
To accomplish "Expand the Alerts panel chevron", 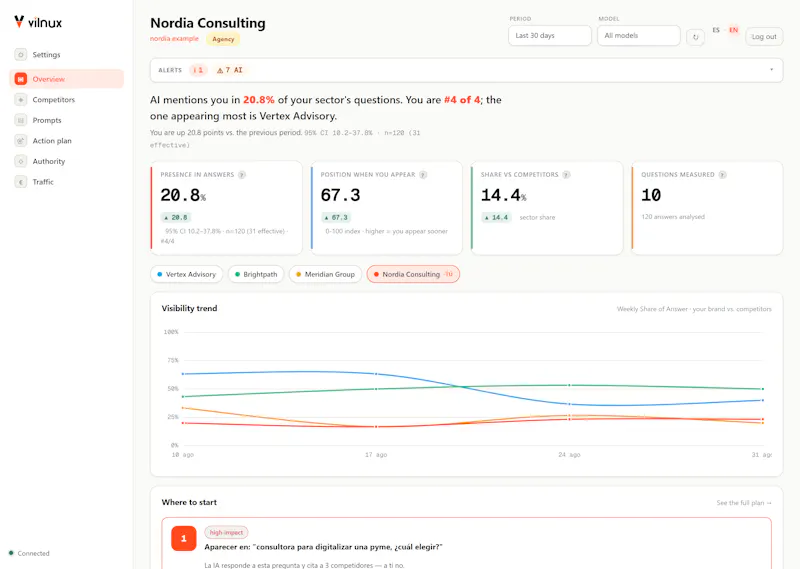I will (x=771, y=70).
